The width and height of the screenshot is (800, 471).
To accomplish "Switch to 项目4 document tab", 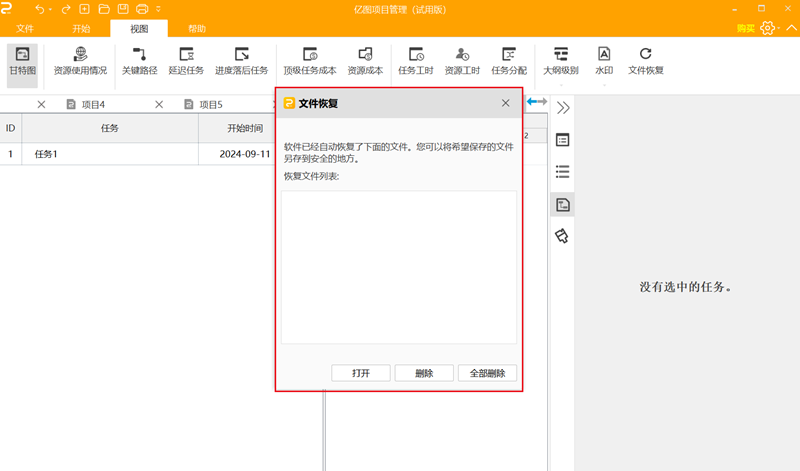I will click(x=93, y=105).
